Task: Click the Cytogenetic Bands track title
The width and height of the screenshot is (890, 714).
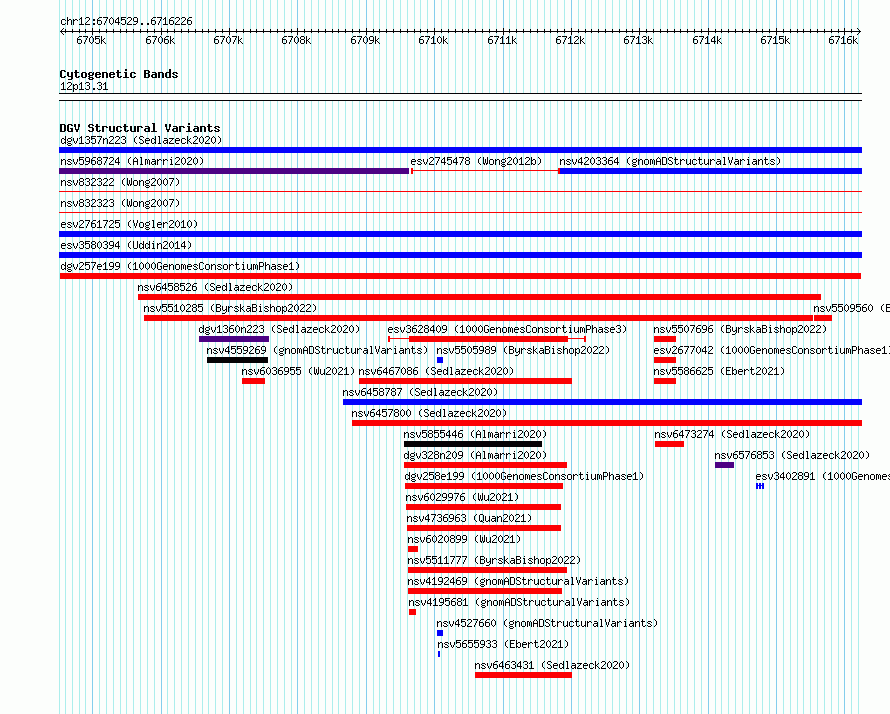Action: (119, 74)
